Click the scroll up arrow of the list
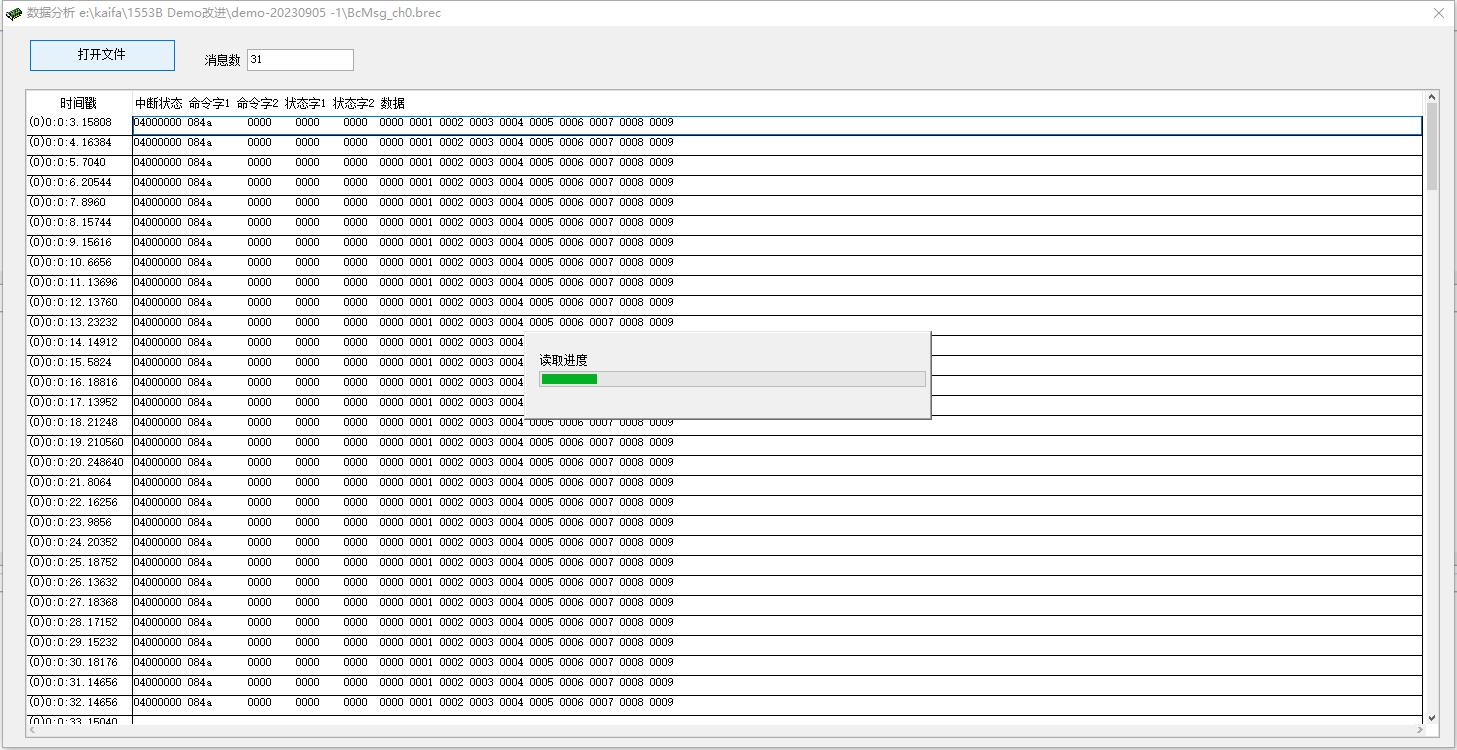This screenshot has height=750, width=1457. pyautogui.click(x=1431, y=98)
